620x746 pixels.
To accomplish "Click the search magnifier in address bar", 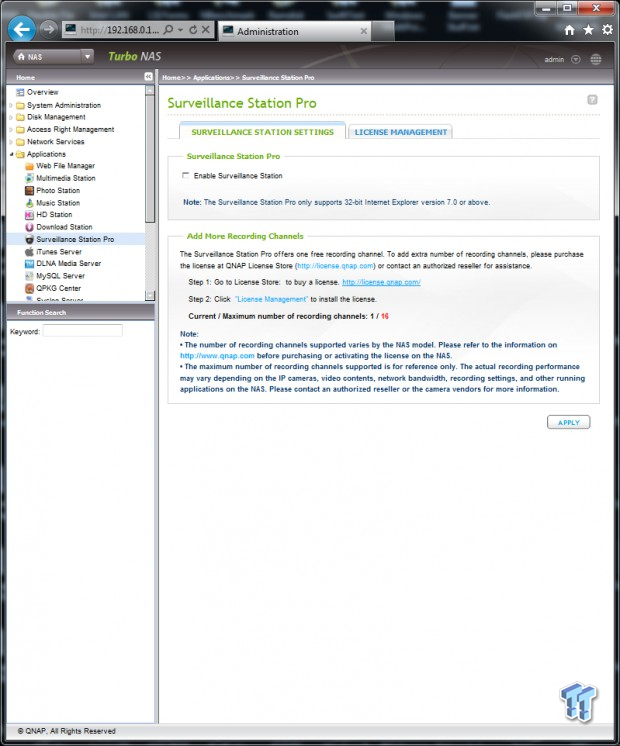I will pyautogui.click(x=168, y=30).
